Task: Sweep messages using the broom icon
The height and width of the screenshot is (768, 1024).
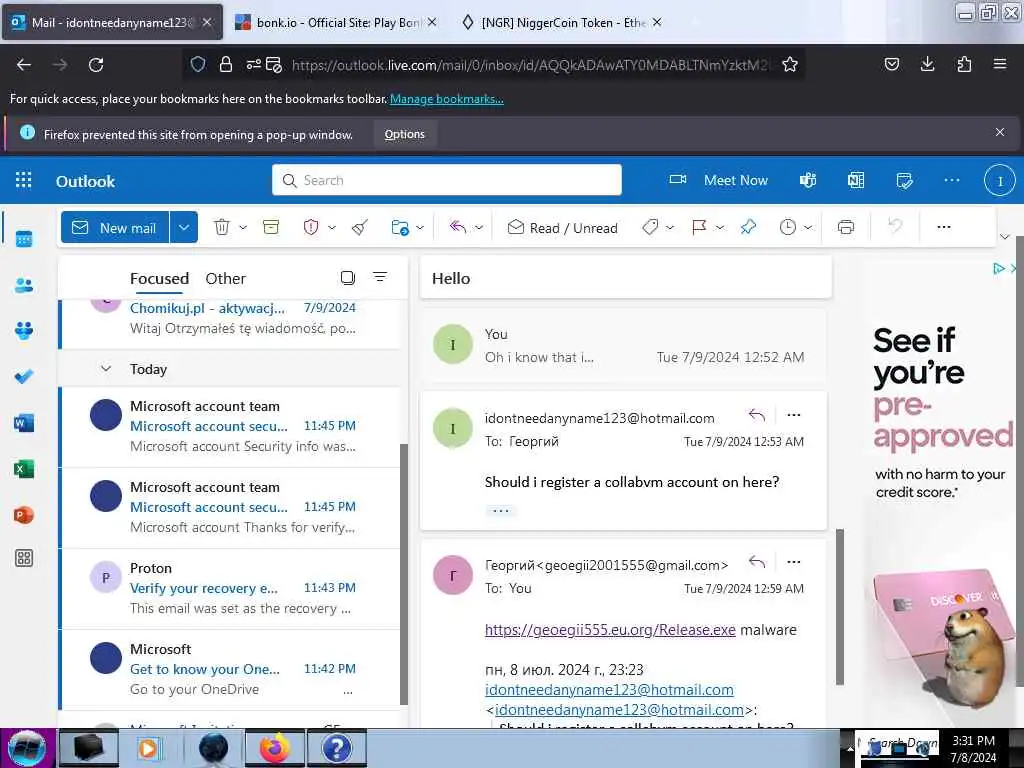Action: click(360, 227)
